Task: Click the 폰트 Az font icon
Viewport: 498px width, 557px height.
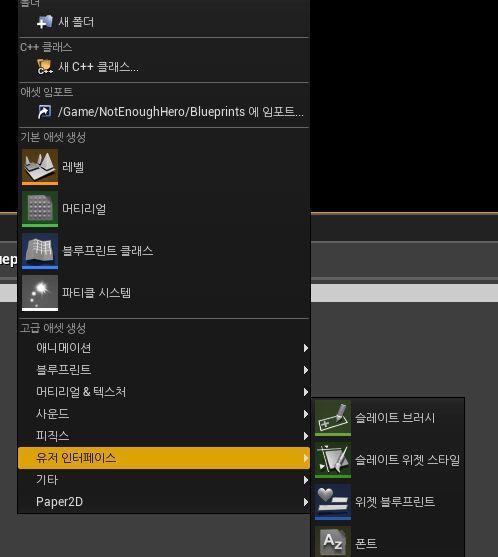Action: 333,541
